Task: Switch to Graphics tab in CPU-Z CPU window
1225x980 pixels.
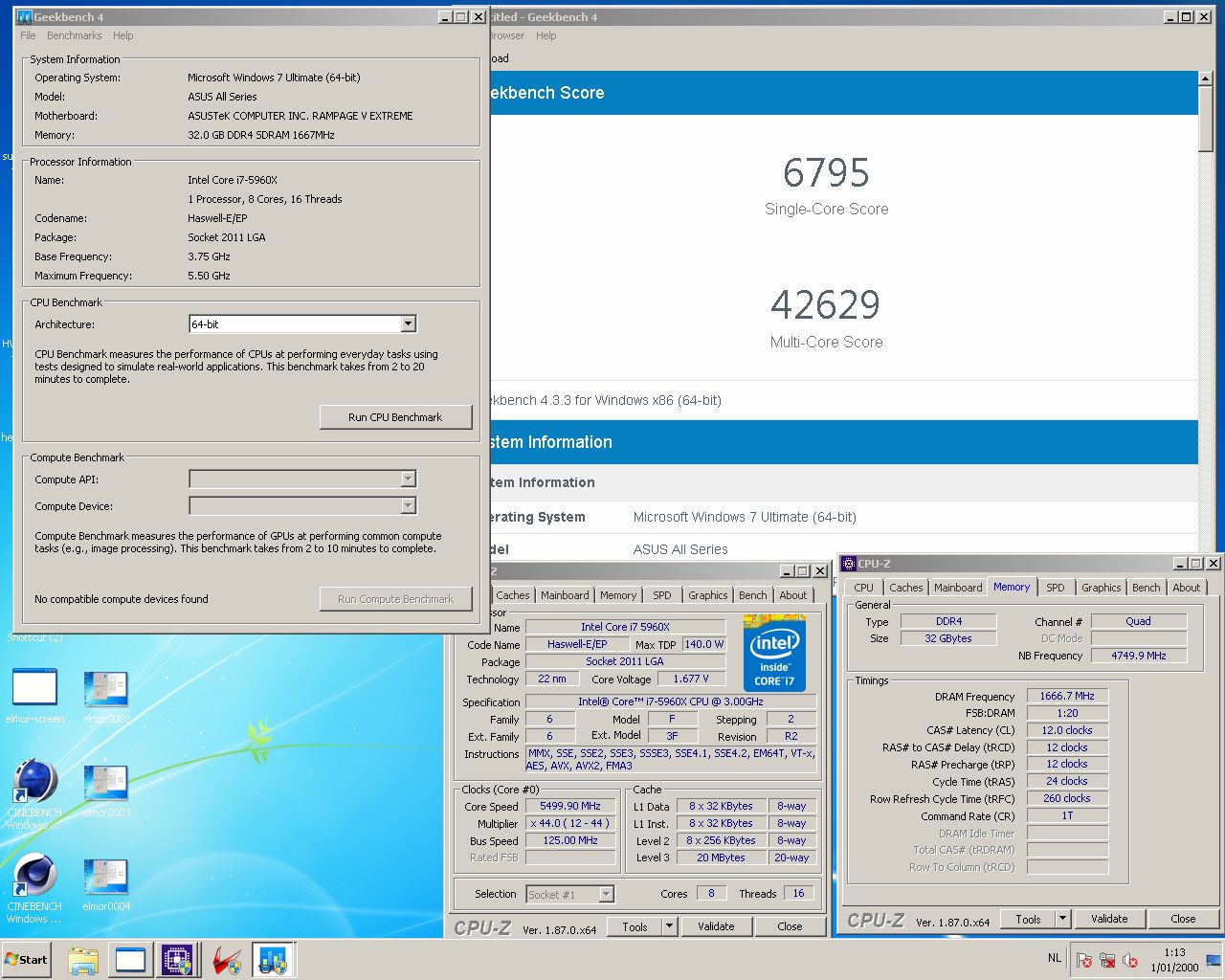Action: coord(707,594)
